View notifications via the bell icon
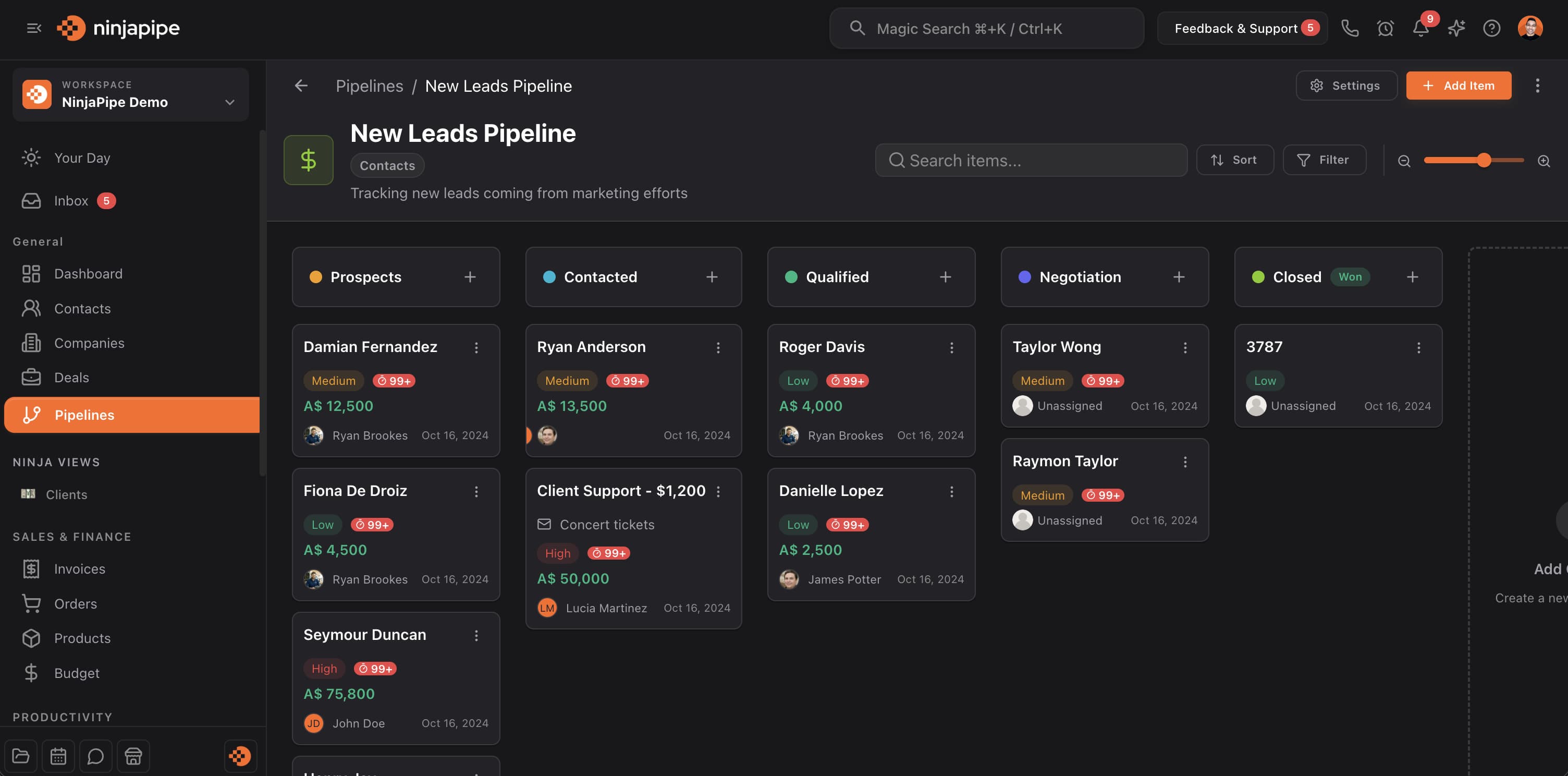Viewport: 1568px width, 776px height. pyautogui.click(x=1420, y=28)
